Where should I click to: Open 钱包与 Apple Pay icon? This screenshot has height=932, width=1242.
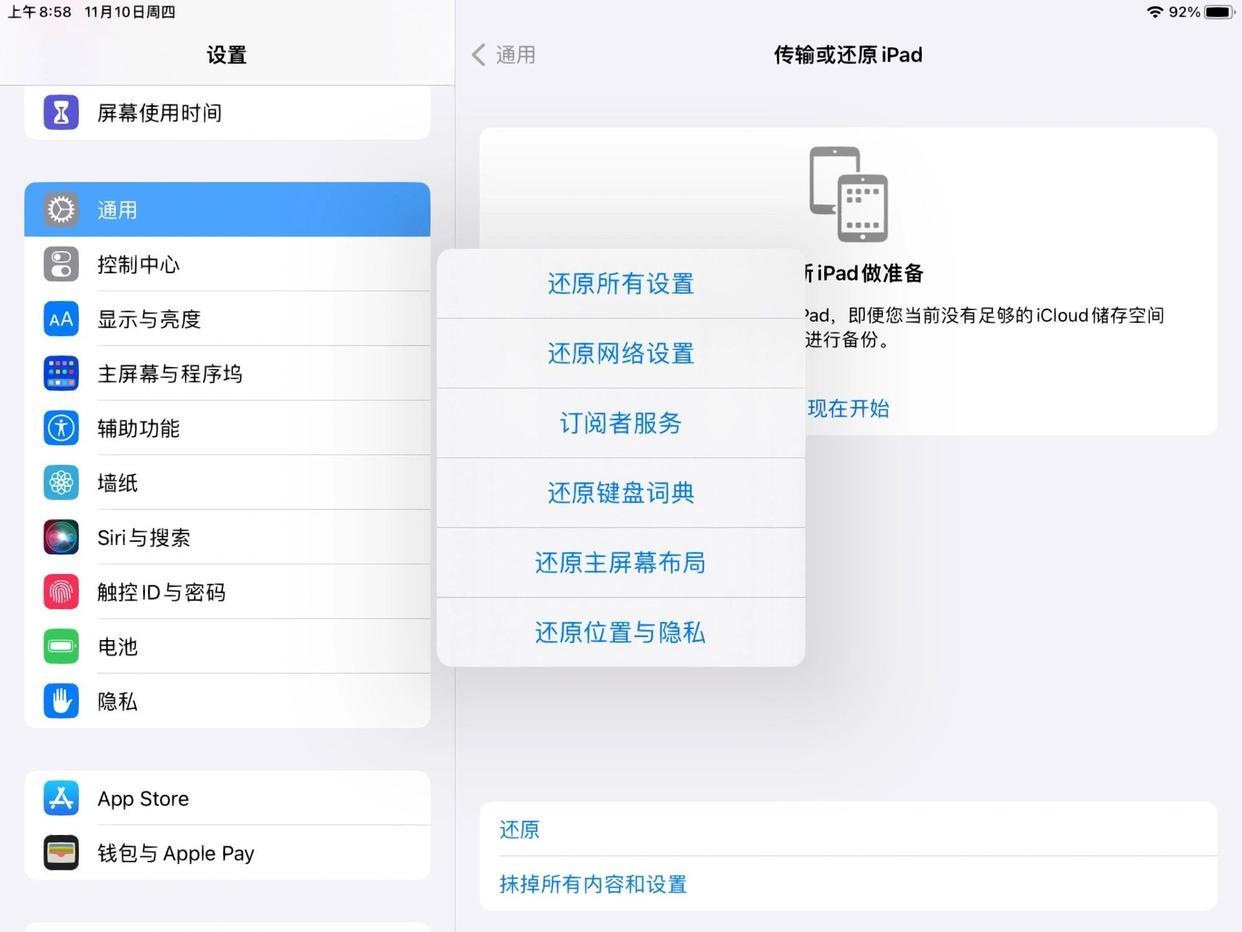click(61, 853)
